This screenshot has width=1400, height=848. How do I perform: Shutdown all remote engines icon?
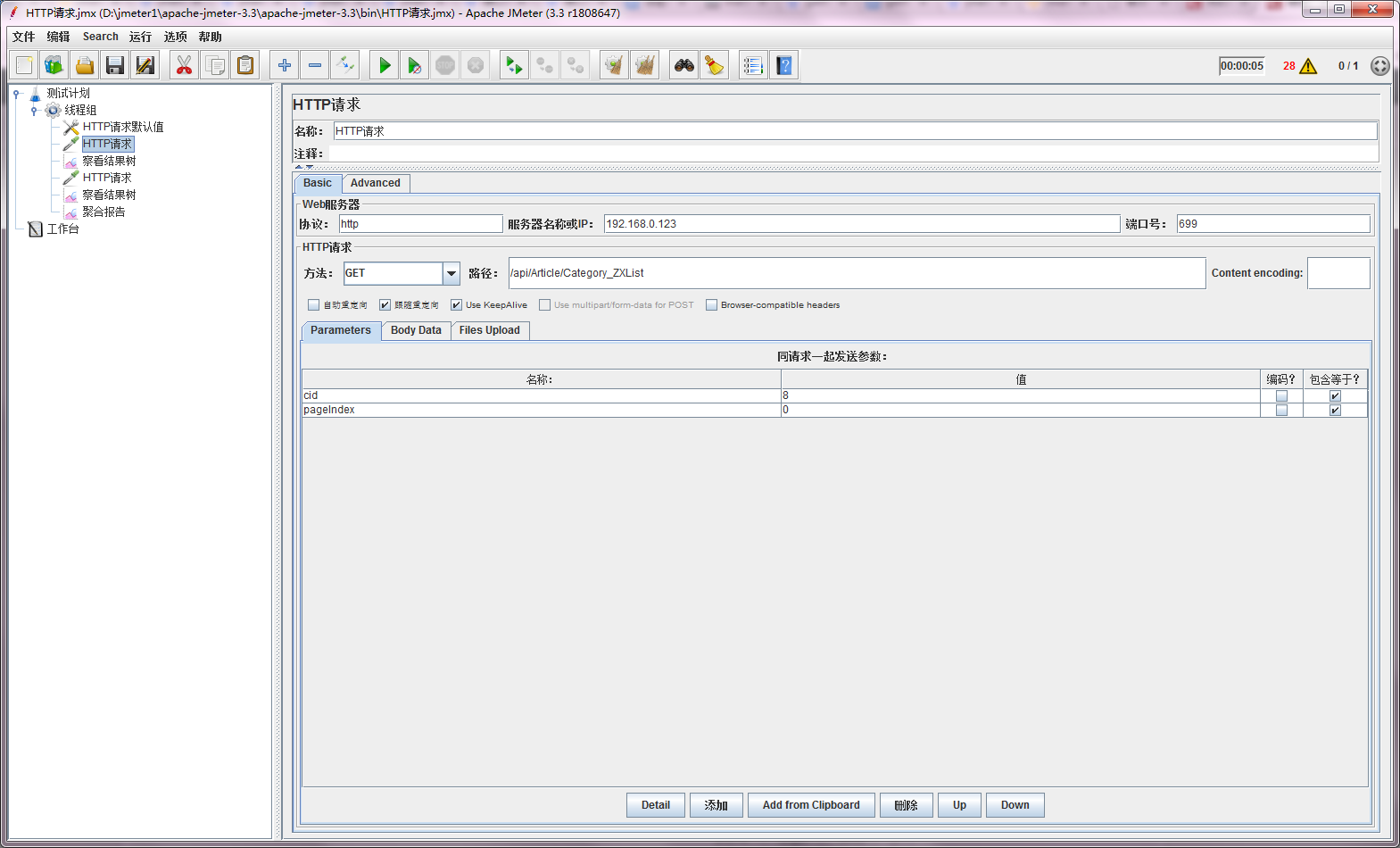tap(576, 65)
